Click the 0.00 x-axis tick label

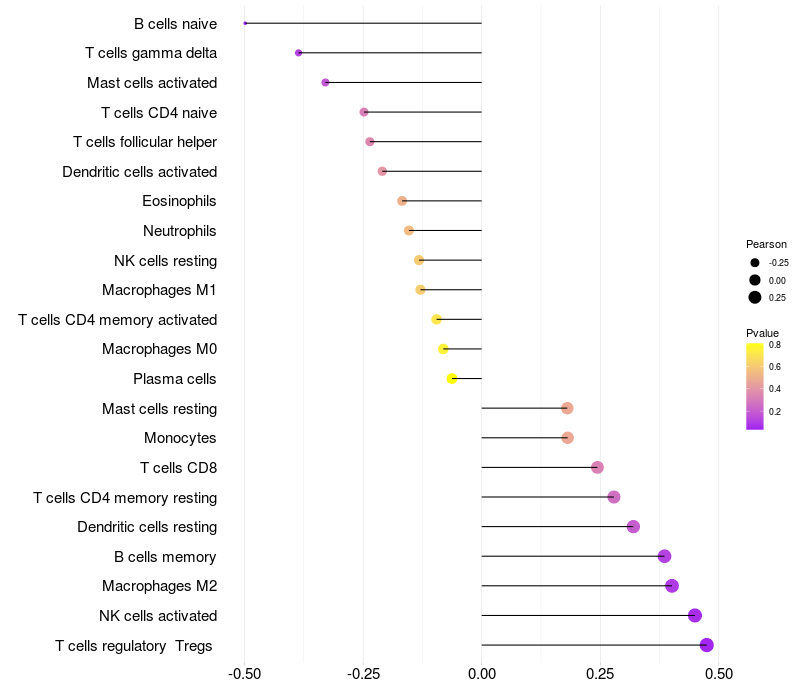[x=482, y=674]
